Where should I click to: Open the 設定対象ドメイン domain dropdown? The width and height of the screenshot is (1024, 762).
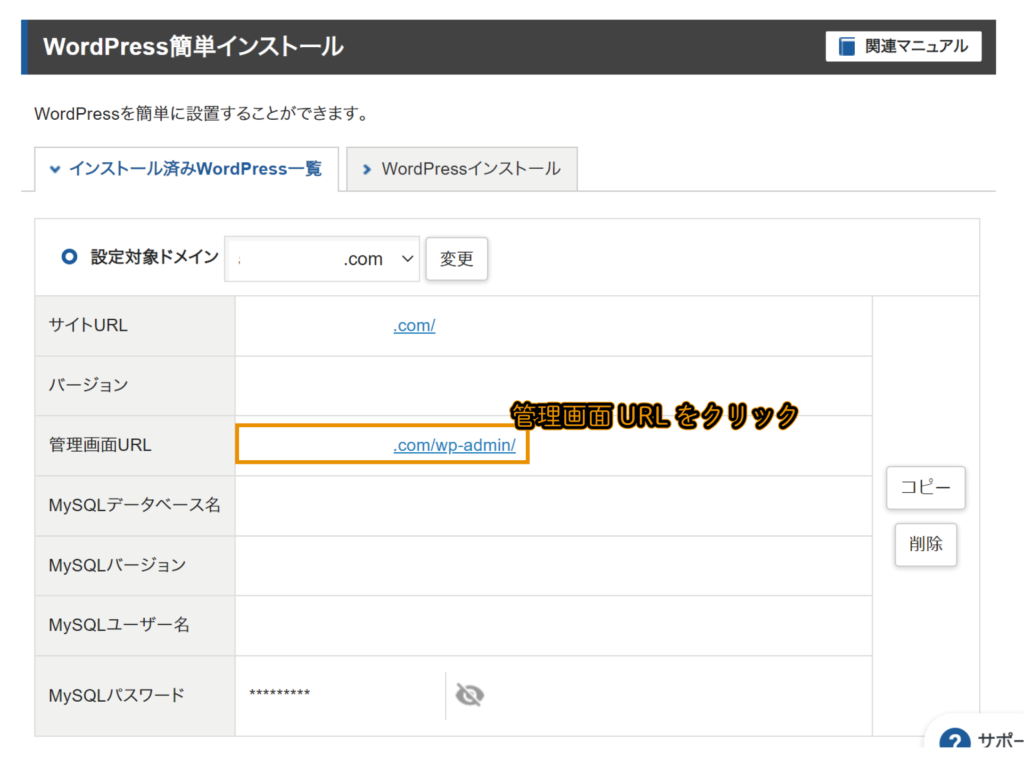point(322,259)
